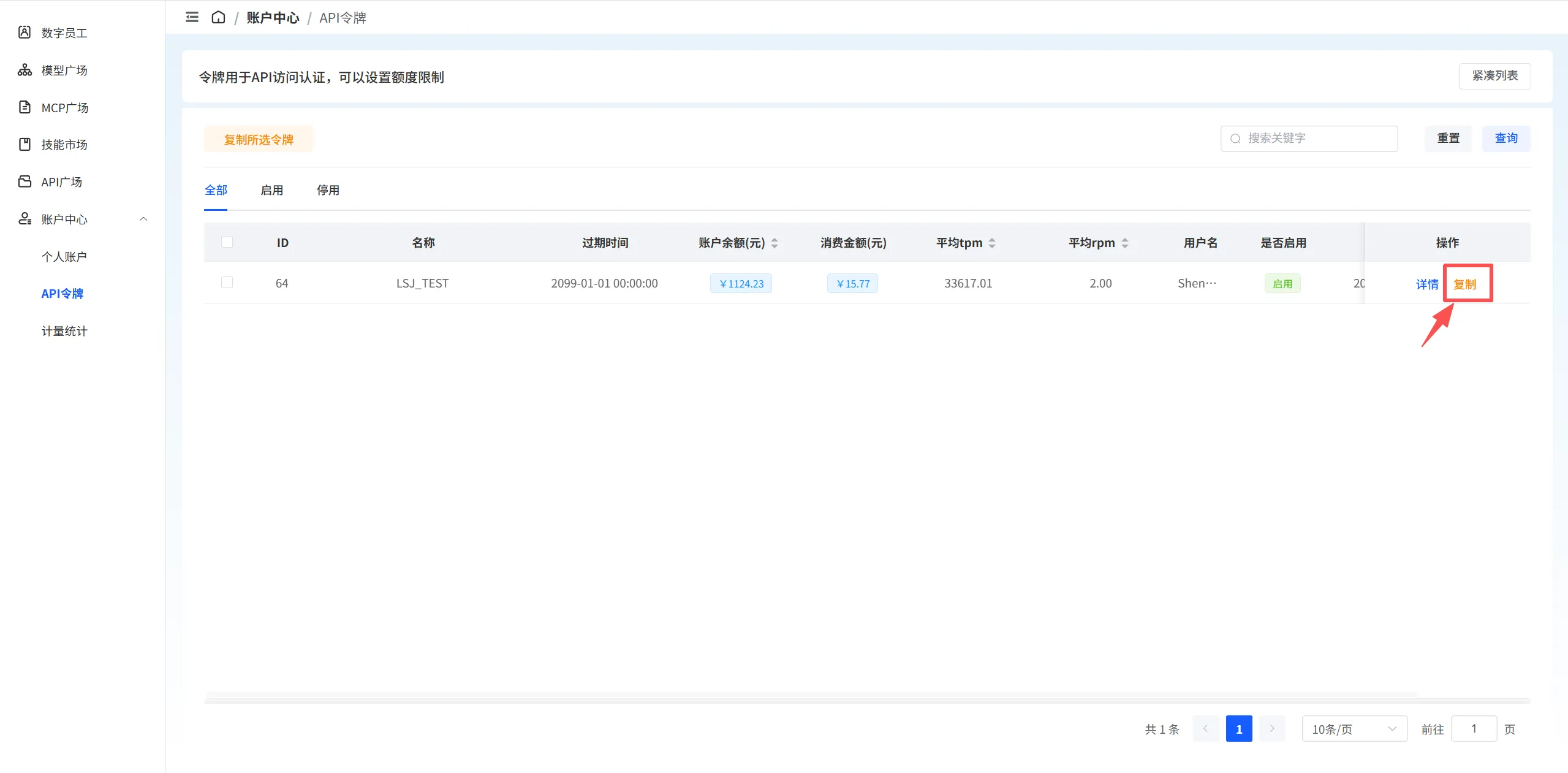This screenshot has width=1568, height=773.
Task: Collapse the 账户中心 sidebar section
Action: [x=143, y=219]
